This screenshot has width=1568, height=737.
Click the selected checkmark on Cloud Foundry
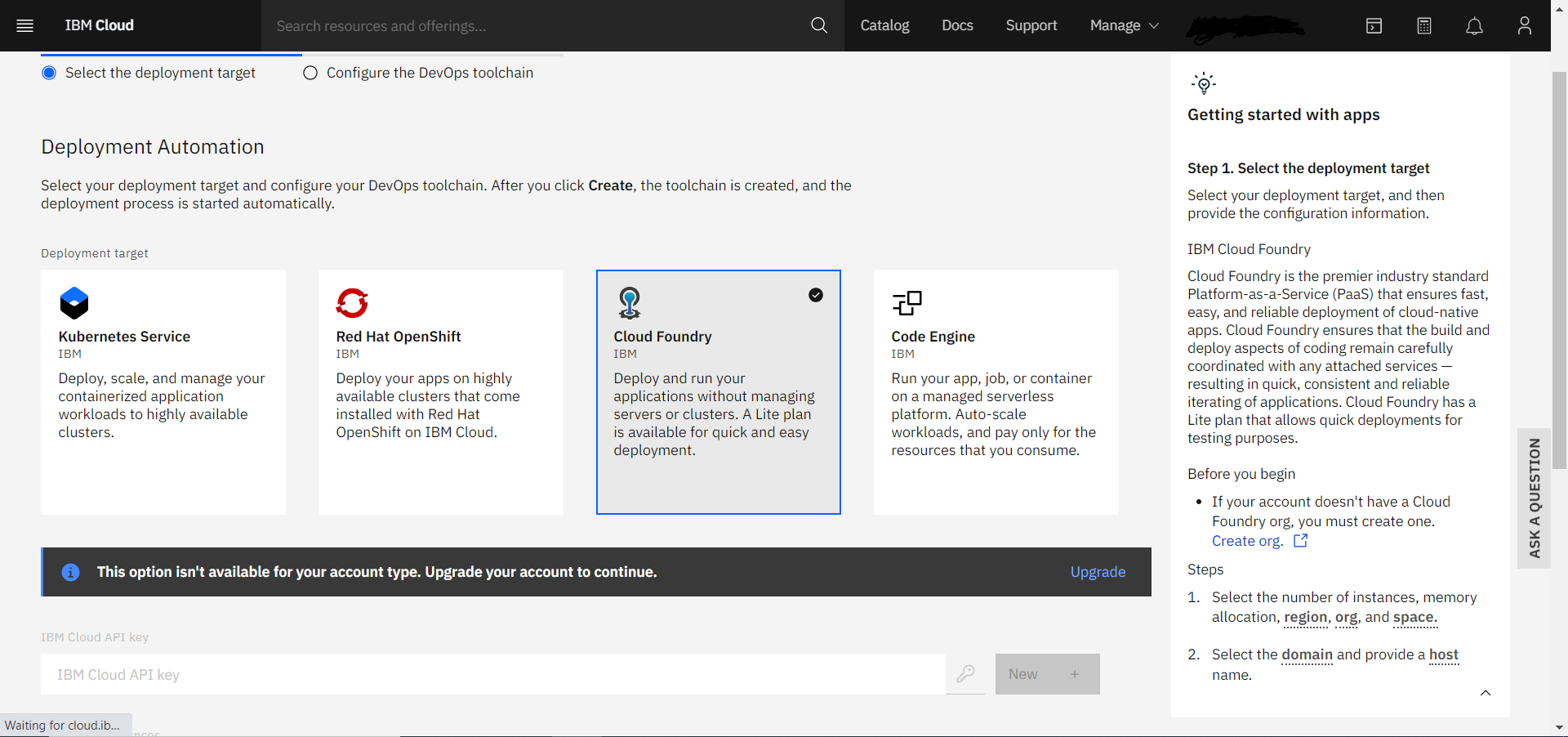[x=816, y=295]
